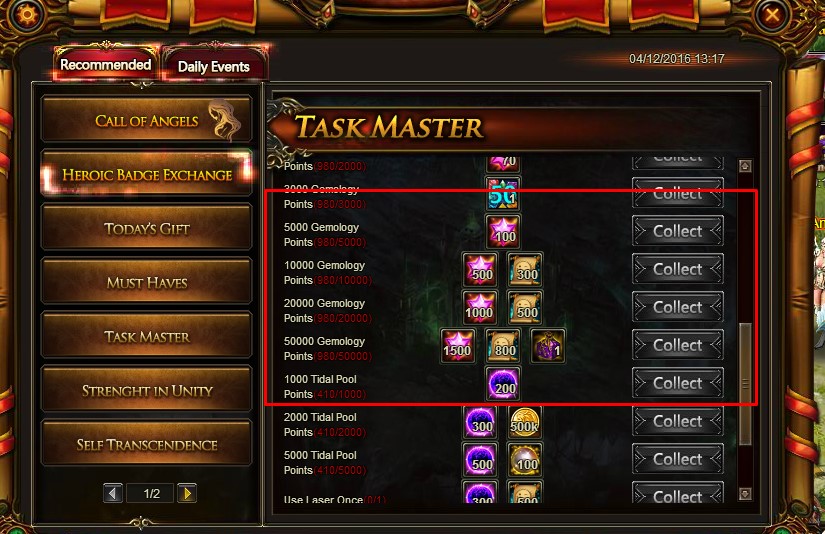Select the 200 purple orb Tidal Pool reward
Viewport: 825px width, 534px height.
point(504,384)
